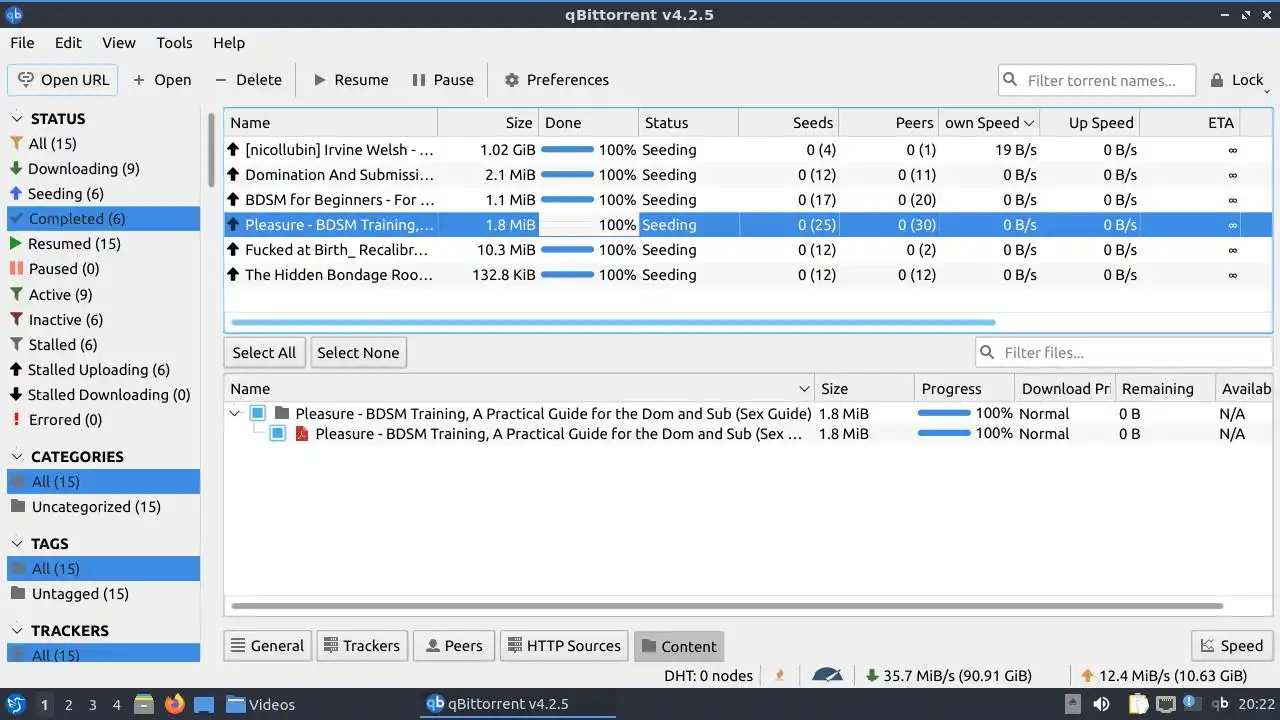Screen dimensions: 1280x720
Task: Select the All (15) status filter icon
Action: (16, 144)
